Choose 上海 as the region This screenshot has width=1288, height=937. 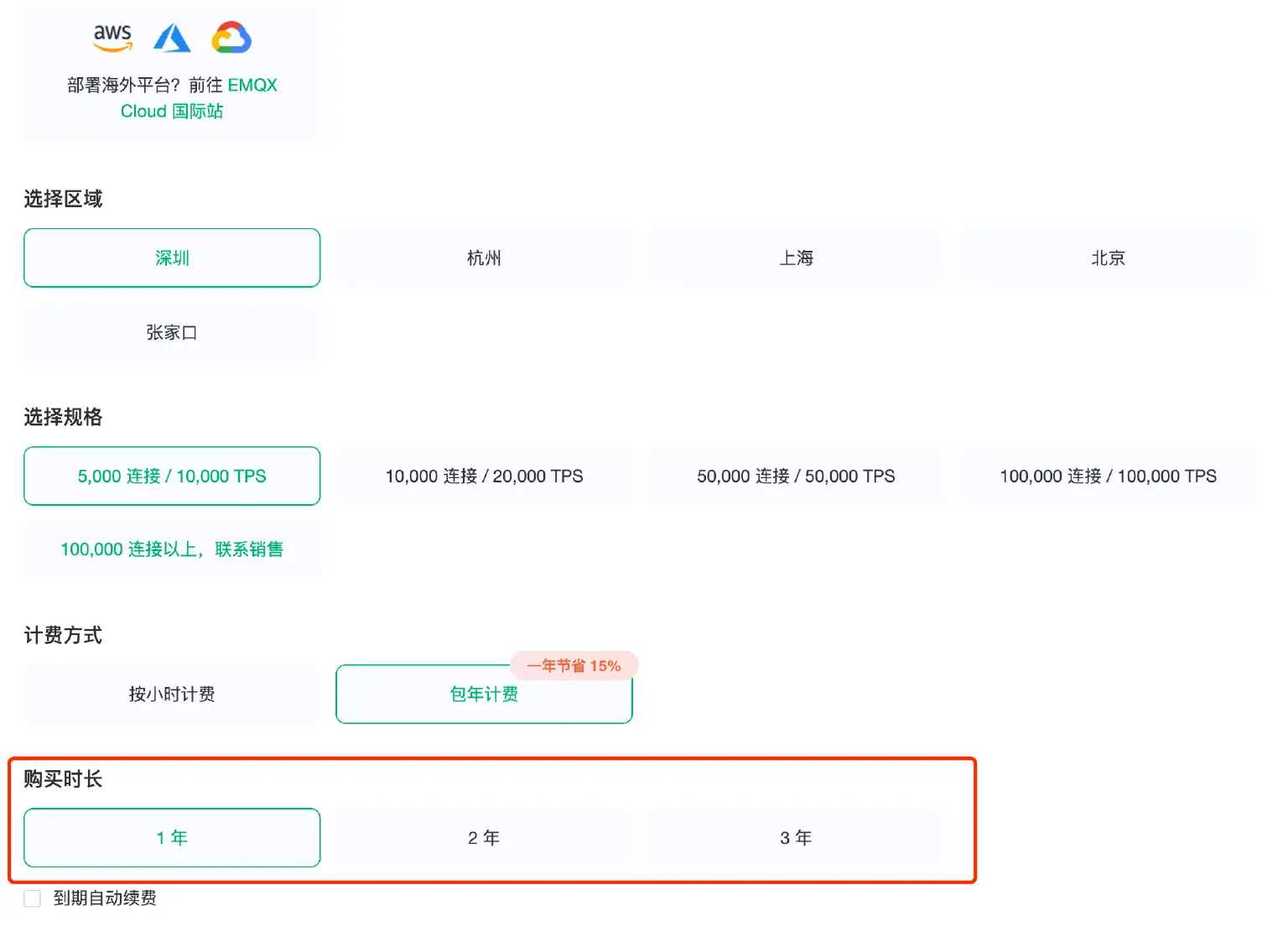pyautogui.click(x=796, y=258)
